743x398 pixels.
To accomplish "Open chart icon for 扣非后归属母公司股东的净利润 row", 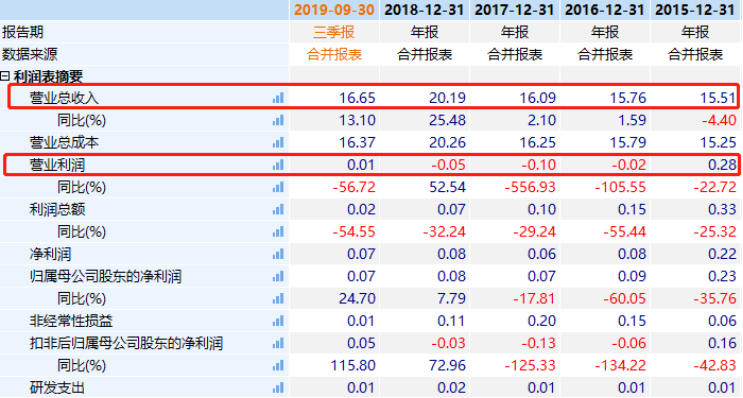I will coord(278,344).
